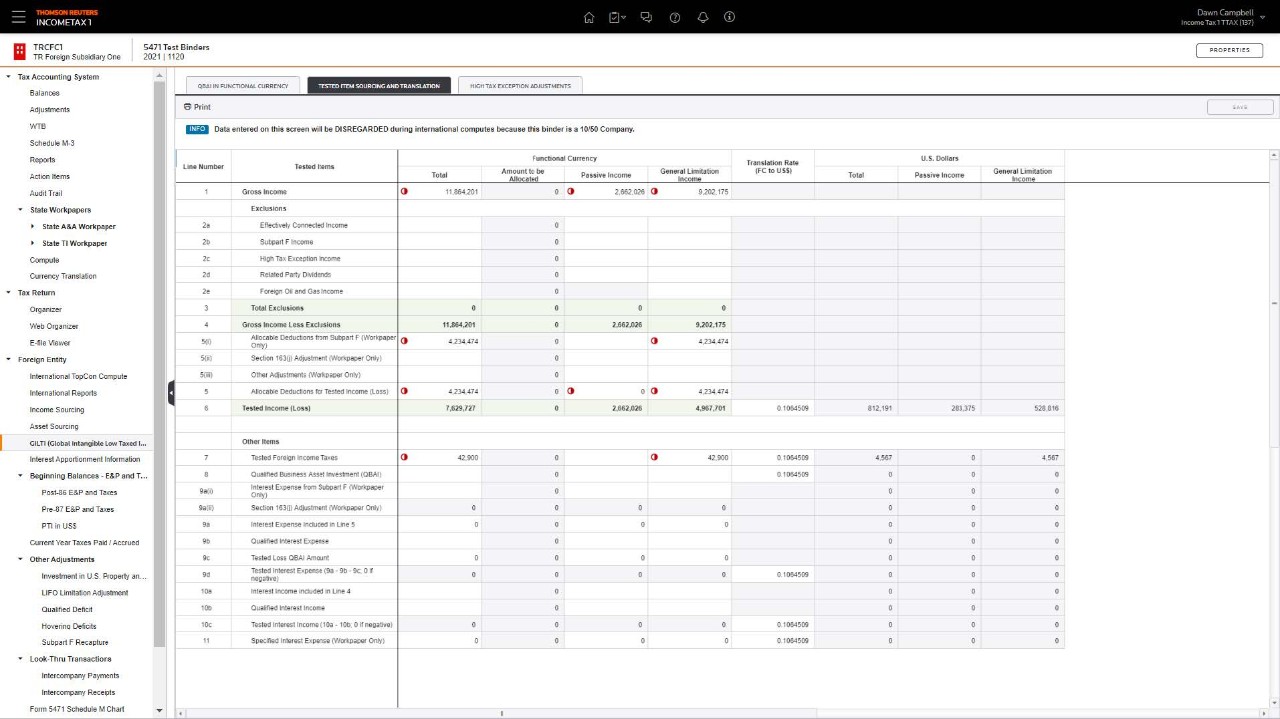Collapse the Tax Accounting System tree node

[x=9, y=77]
